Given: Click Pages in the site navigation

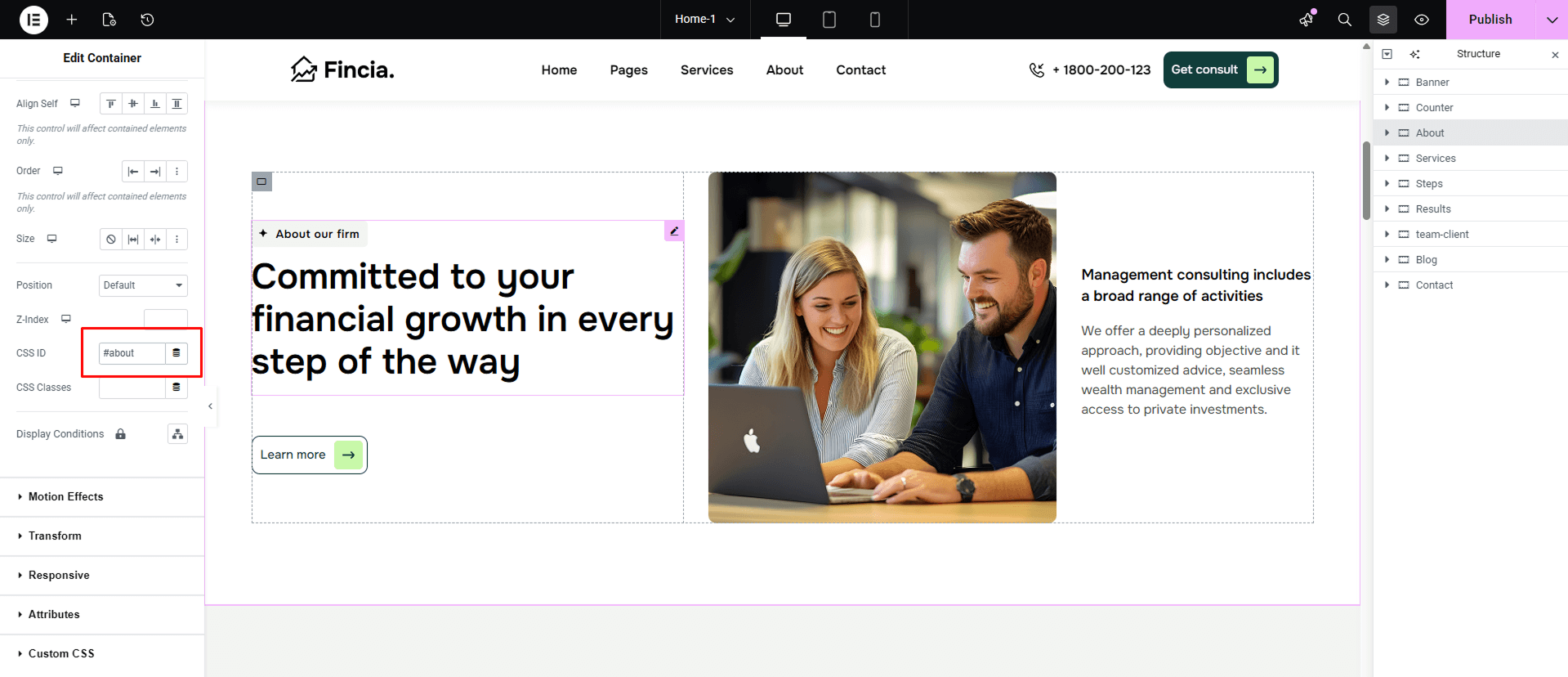Looking at the screenshot, I should [628, 70].
